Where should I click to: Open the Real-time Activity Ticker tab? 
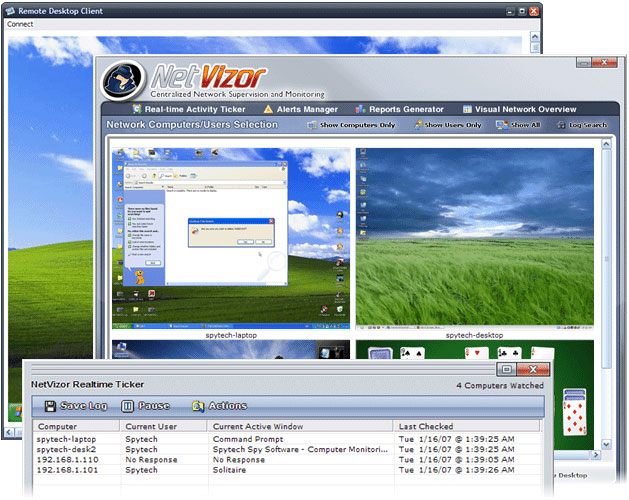pos(189,109)
